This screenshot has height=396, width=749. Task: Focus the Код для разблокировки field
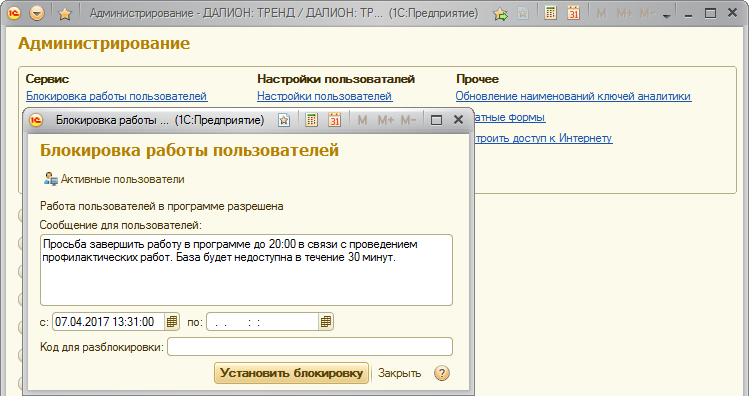pyautogui.click(x=310, y=347)
